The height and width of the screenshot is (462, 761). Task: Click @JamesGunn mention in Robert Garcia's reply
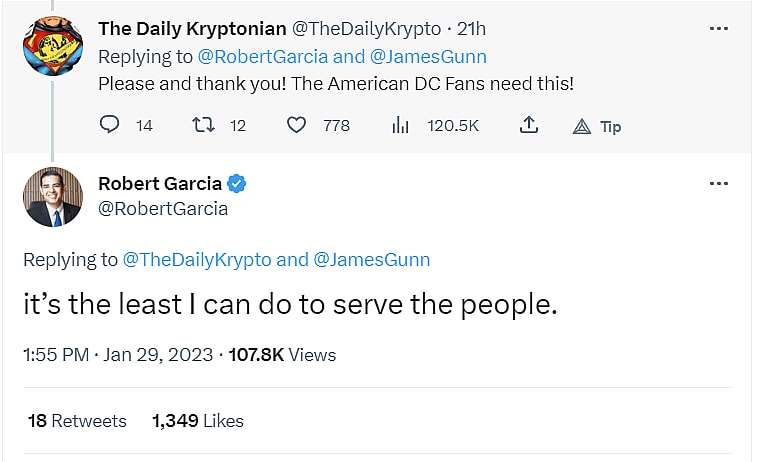point(372,260)
